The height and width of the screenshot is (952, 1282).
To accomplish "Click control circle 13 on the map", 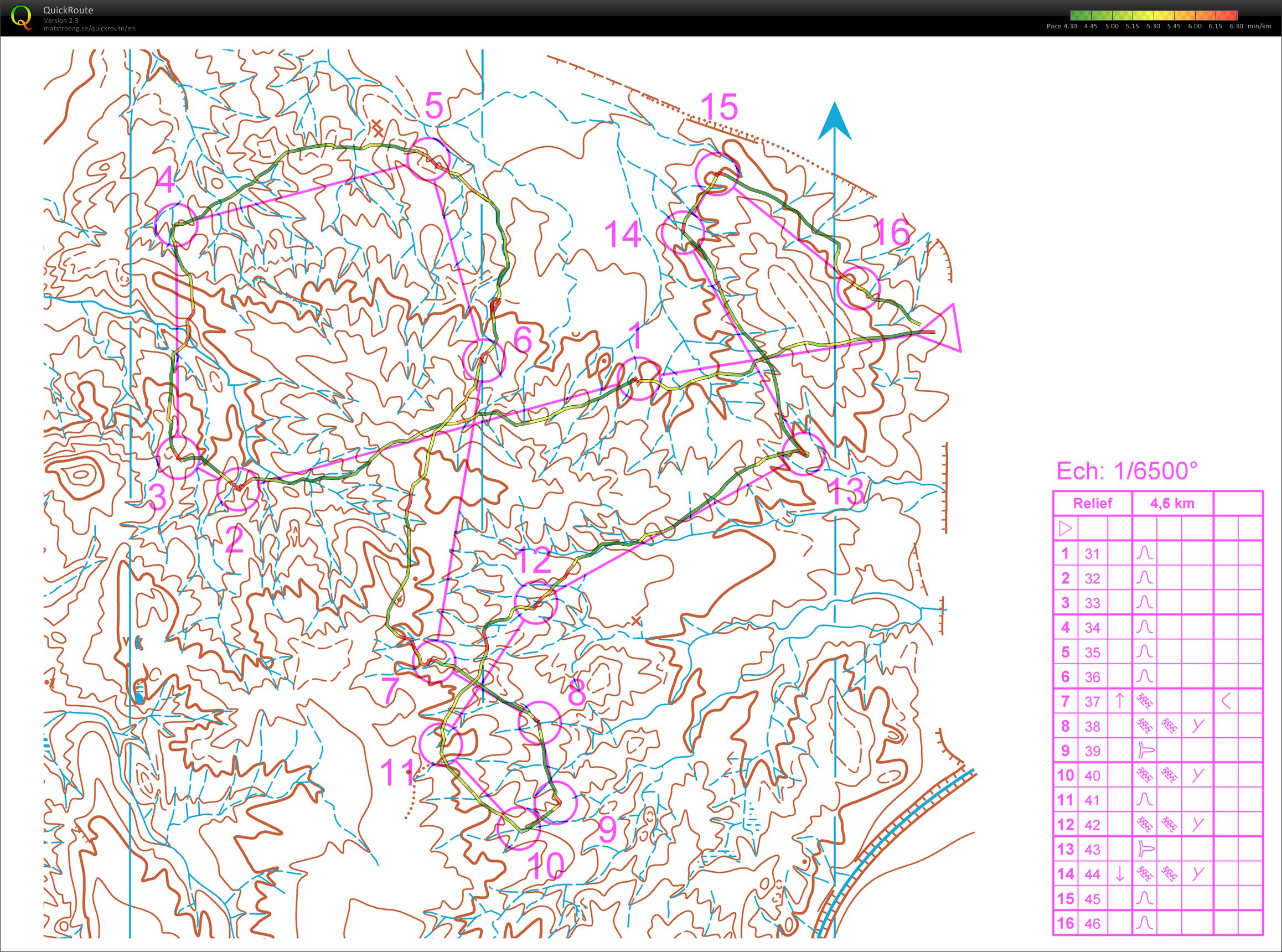I will [x=803, y=453].
